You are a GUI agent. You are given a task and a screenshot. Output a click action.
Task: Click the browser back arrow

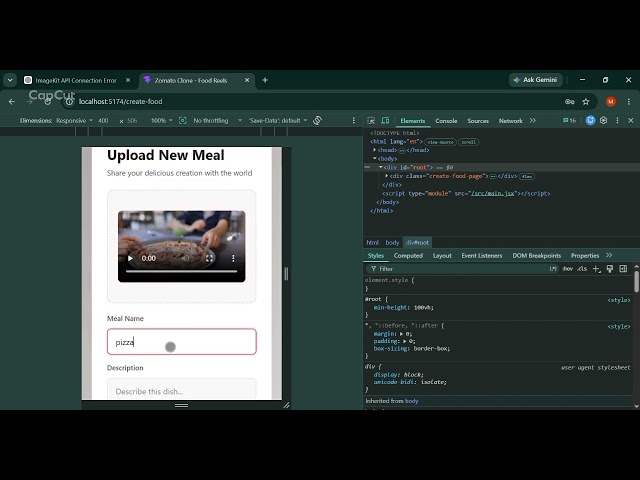(12, 102)
